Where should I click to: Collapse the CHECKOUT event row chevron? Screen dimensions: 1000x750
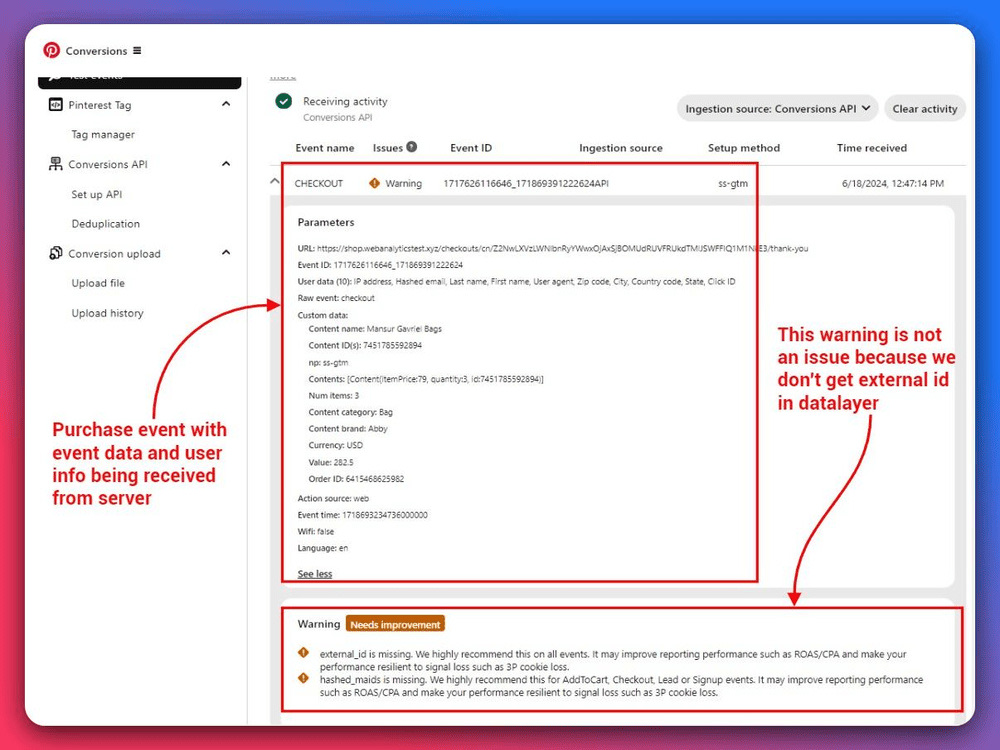click(275, 182)
